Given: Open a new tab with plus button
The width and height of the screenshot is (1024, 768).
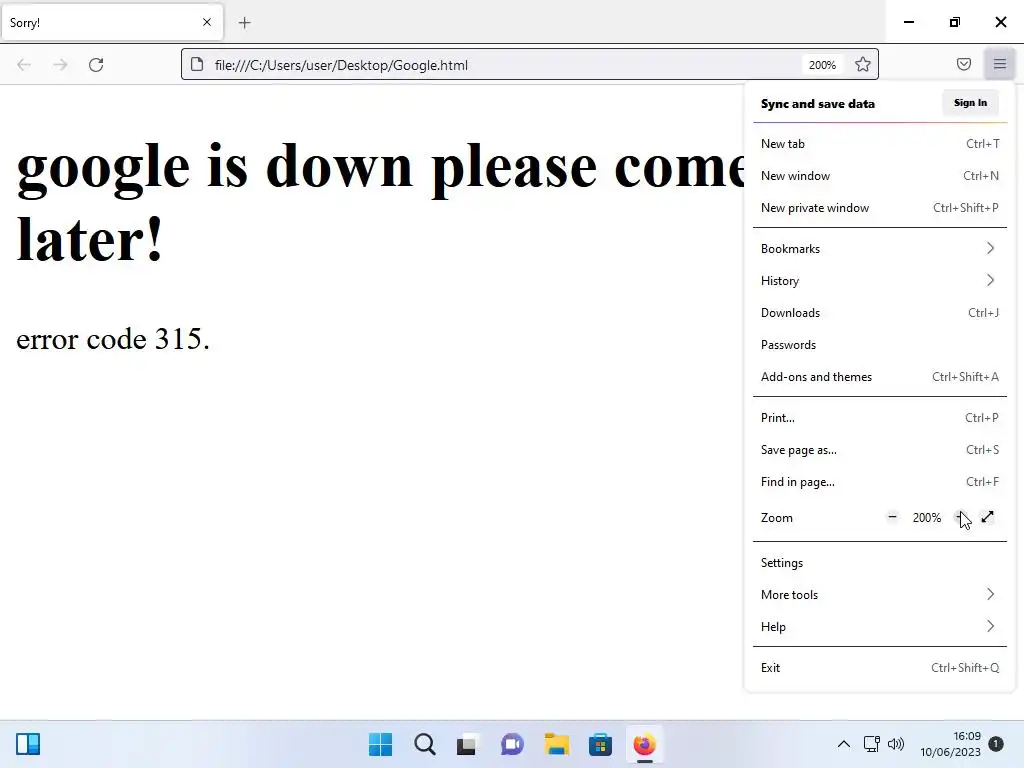Looking at the screenshot, I should point(244,23).
